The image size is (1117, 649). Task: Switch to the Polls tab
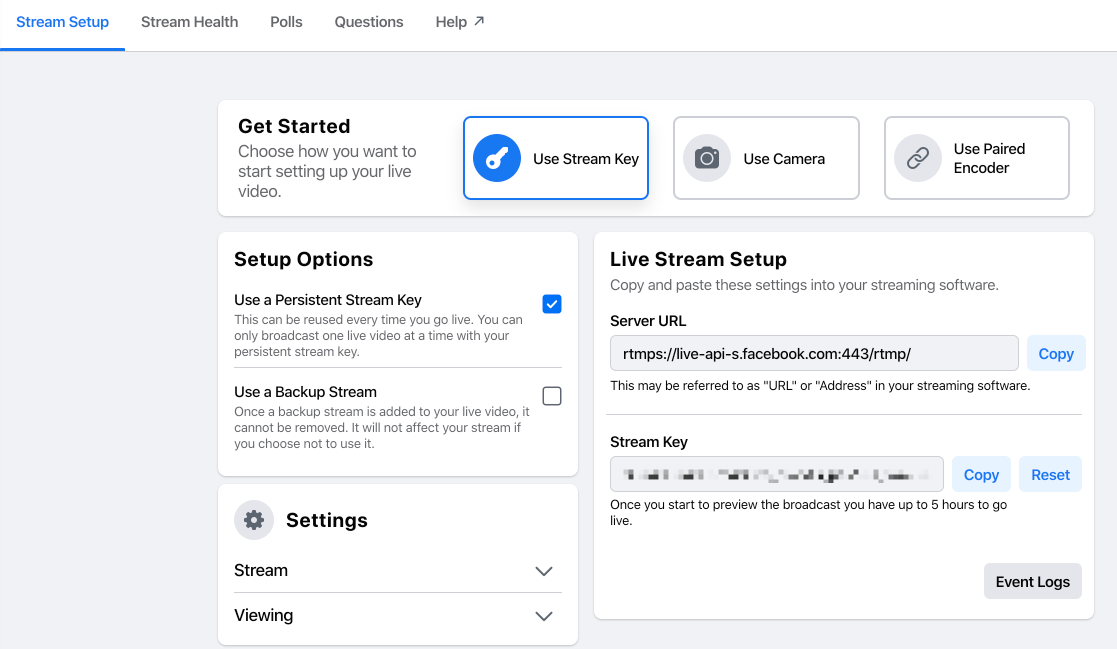(x=286, y=22)
